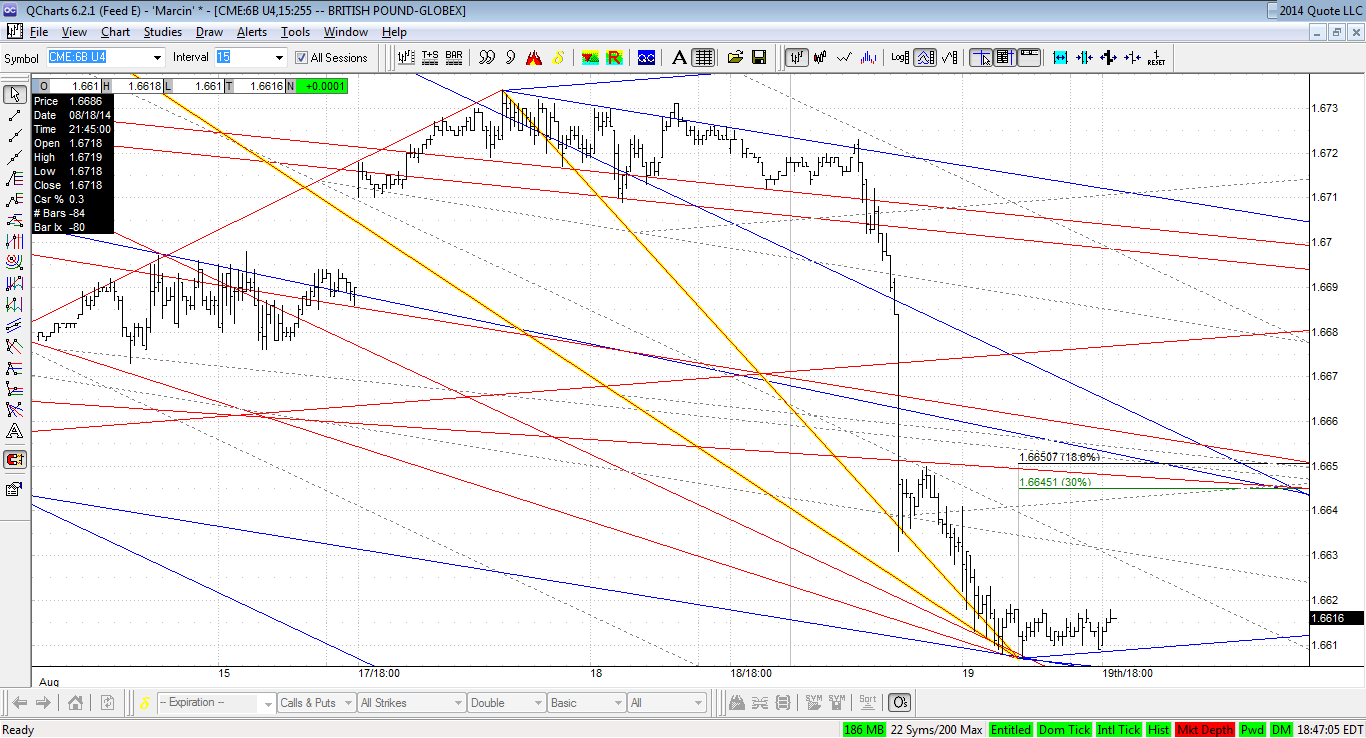
Task: Click the text annotation A tool in sidebar
Action: click(15, 431)
